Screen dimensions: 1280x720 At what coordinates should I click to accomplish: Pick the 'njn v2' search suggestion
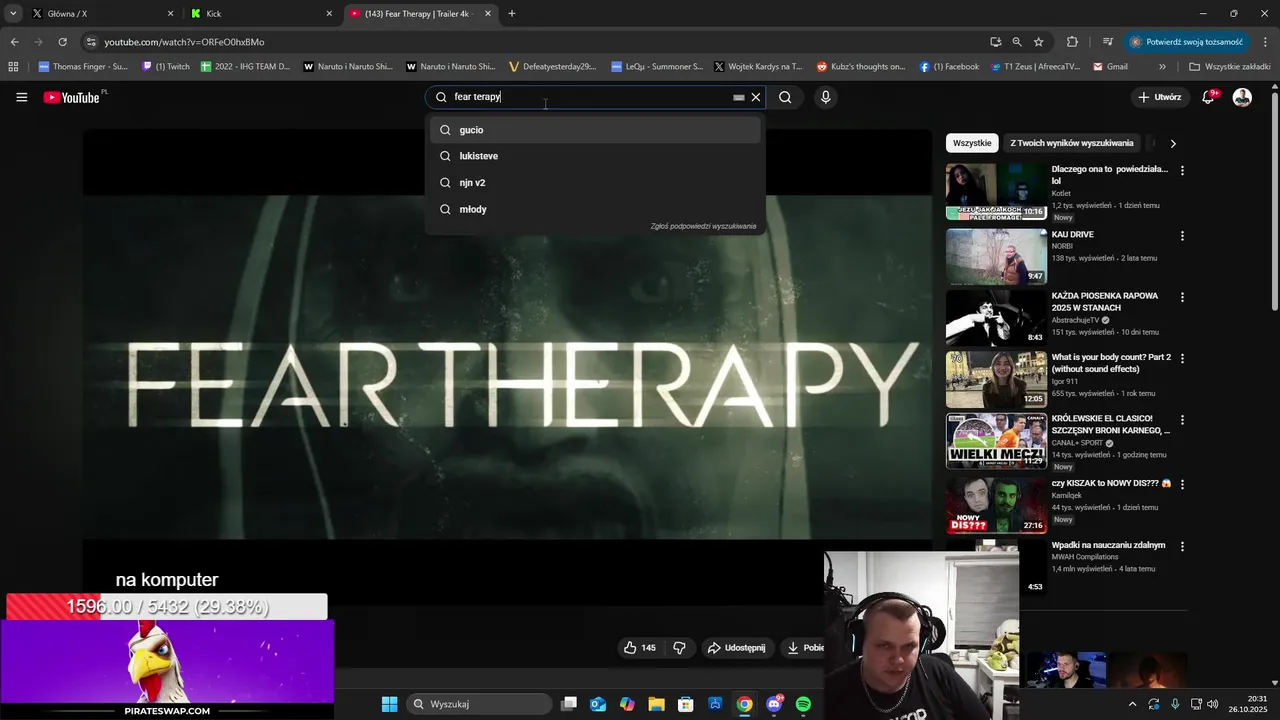click(595, 183)
